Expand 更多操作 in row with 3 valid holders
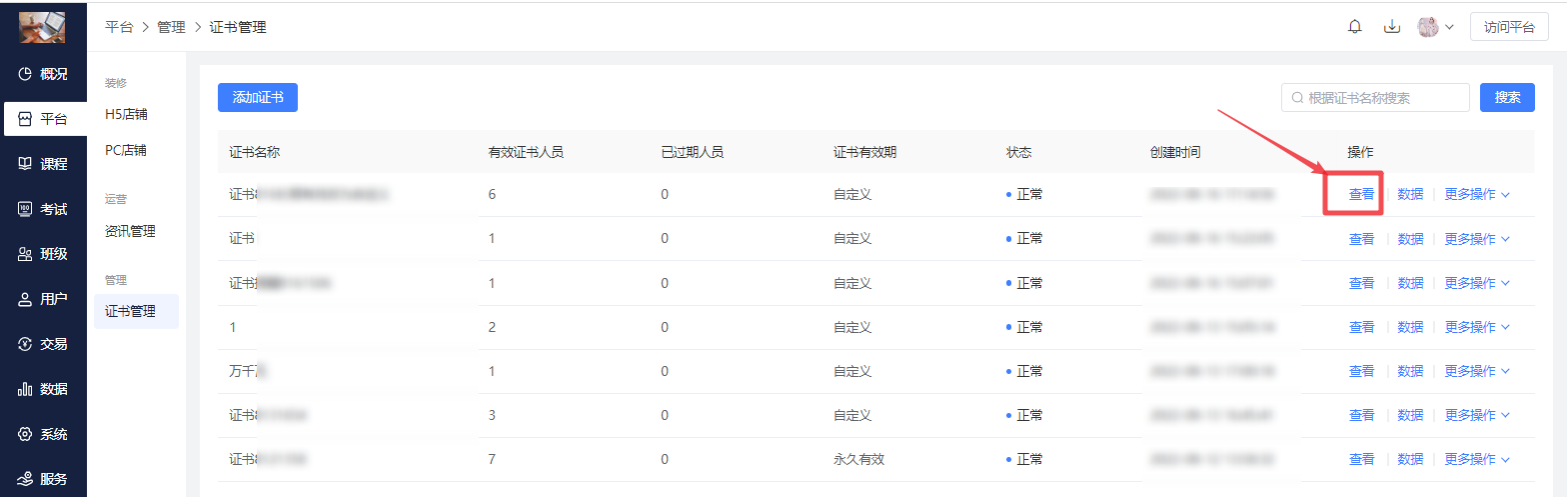Image resolution: width=1568 pixels, height=497 pixels. coord(1477,415)
